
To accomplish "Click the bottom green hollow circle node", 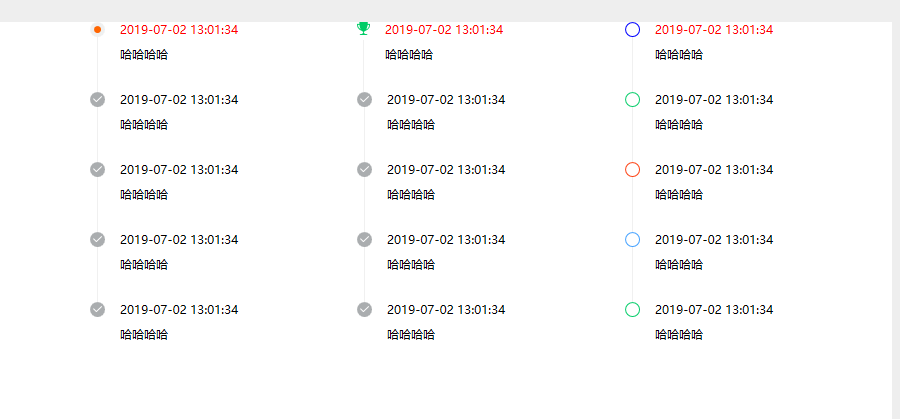I will 632,309.
